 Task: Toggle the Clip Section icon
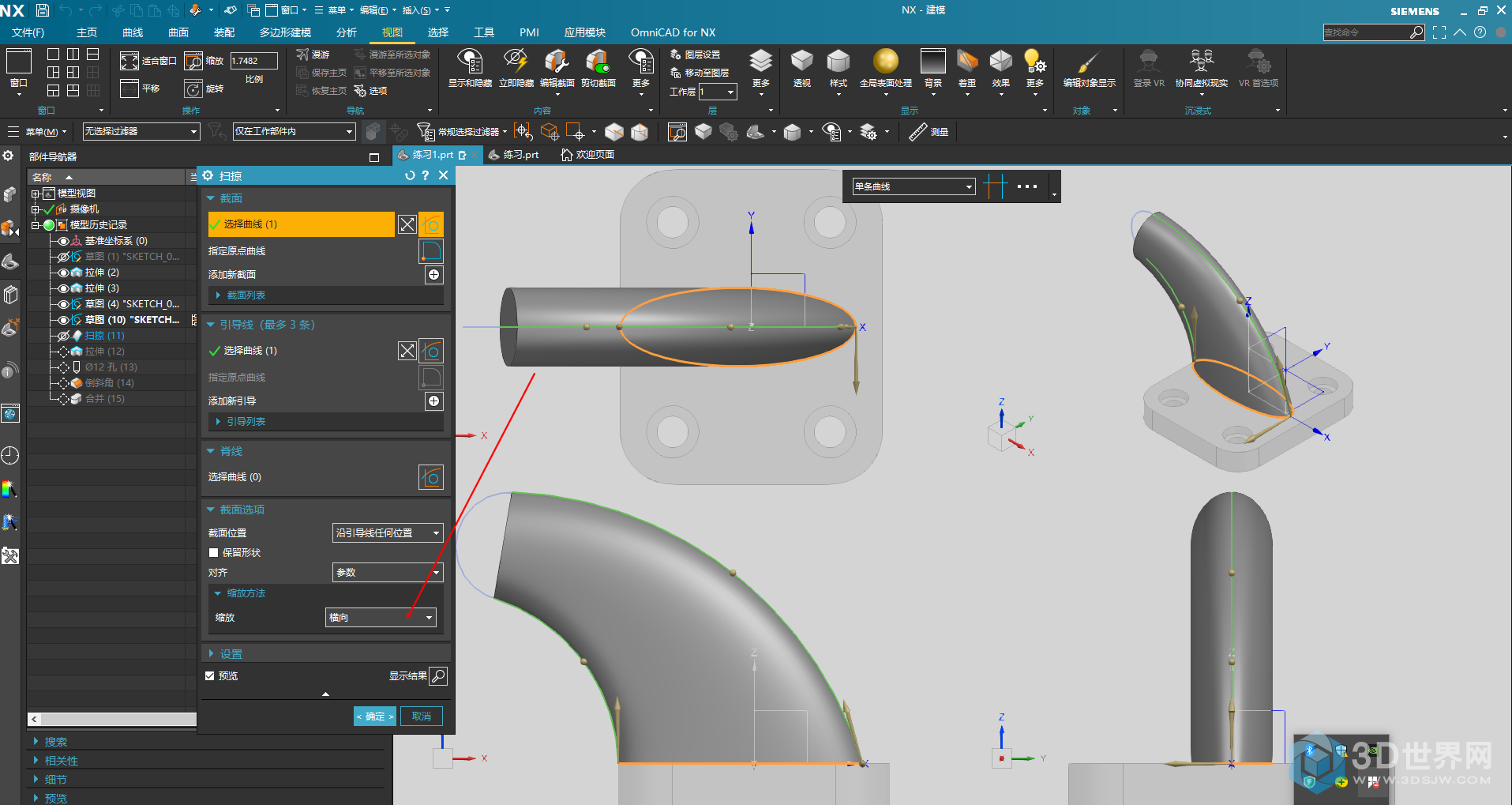(598, 61)
